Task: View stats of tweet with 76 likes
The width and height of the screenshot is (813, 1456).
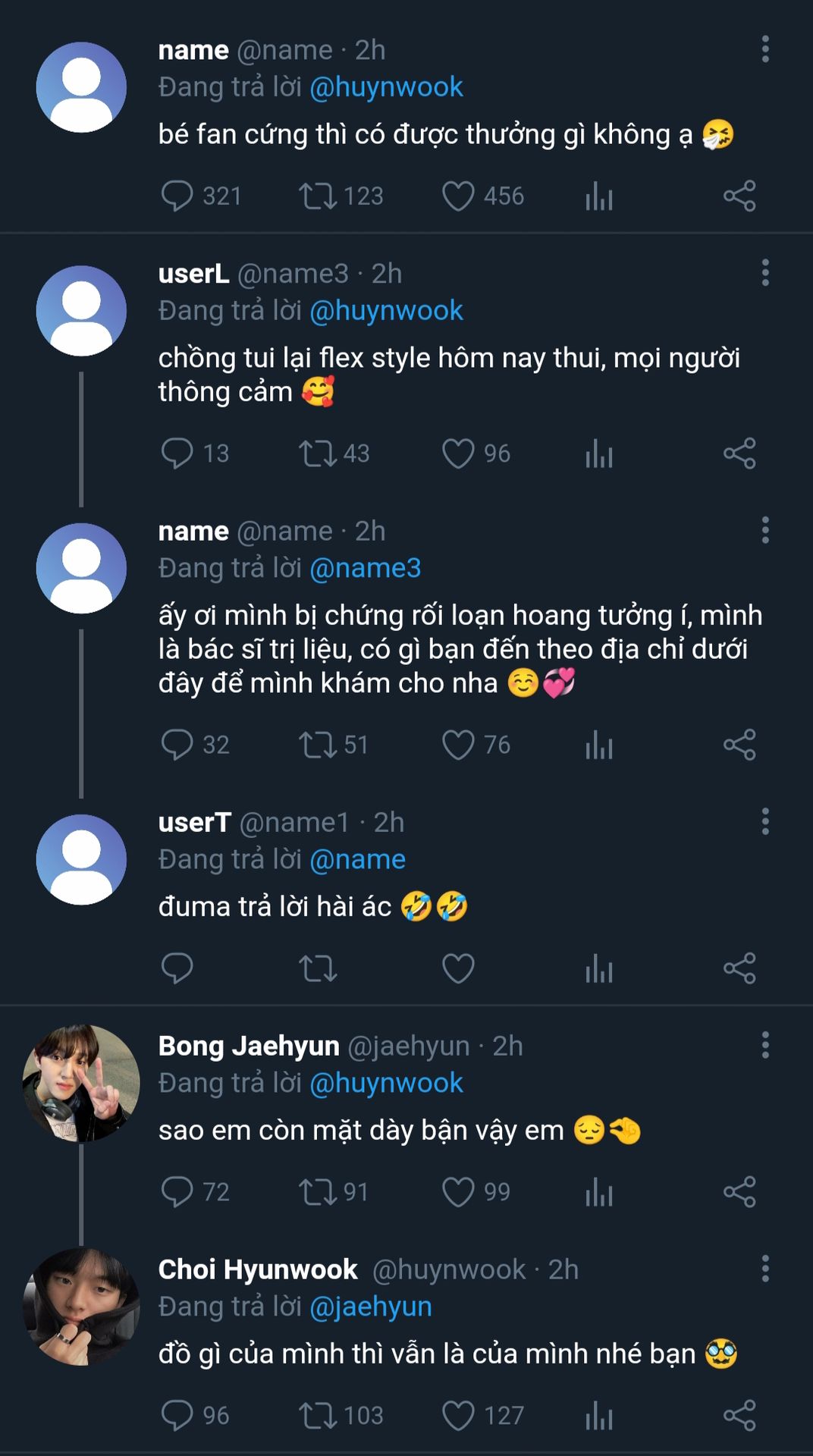Action: (x=599, y=745)
